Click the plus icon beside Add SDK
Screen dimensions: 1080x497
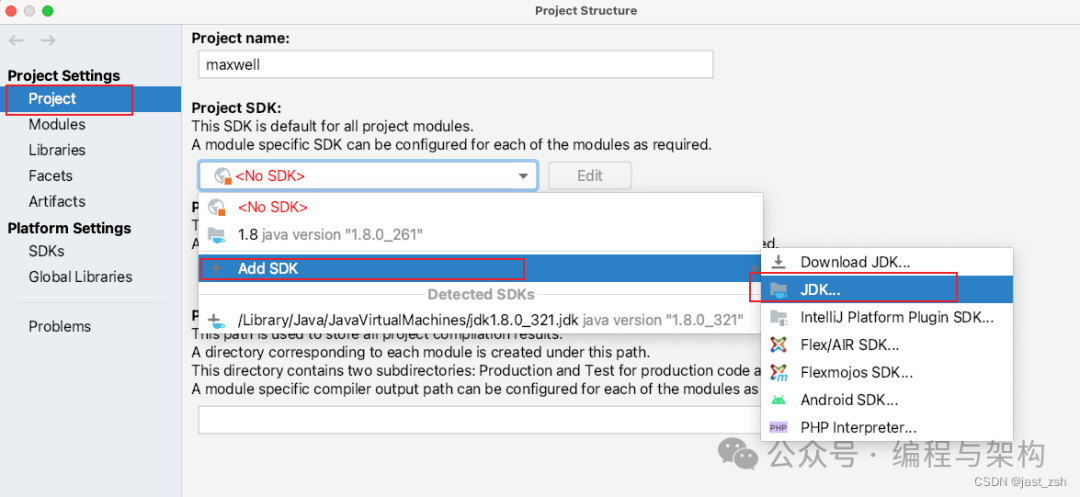coord(216,268)
